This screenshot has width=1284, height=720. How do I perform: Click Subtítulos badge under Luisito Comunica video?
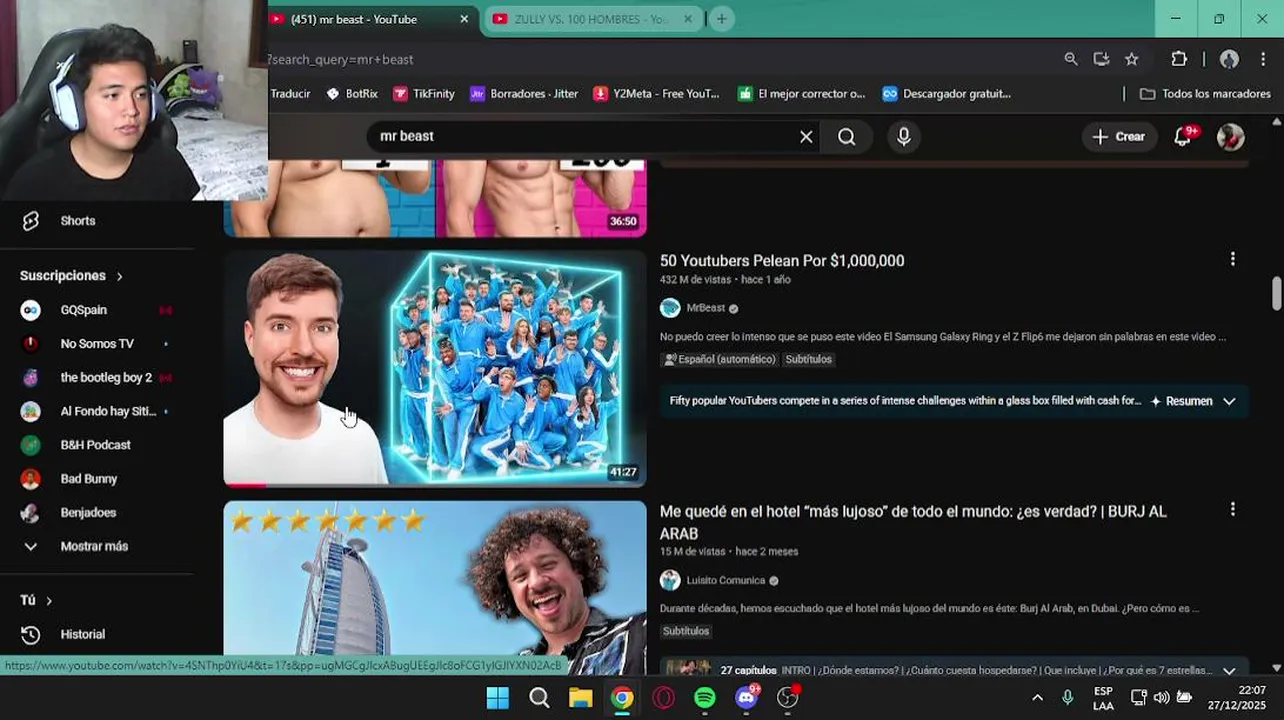(686, 631)
